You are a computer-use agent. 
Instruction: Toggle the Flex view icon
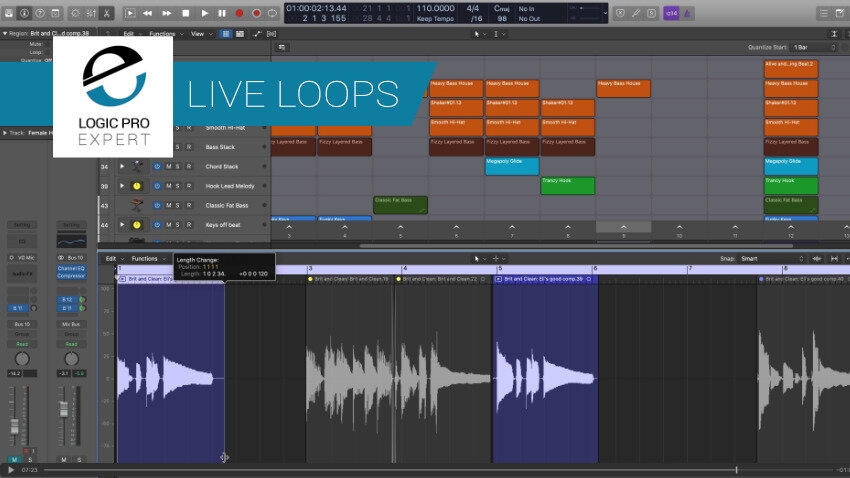272,34
